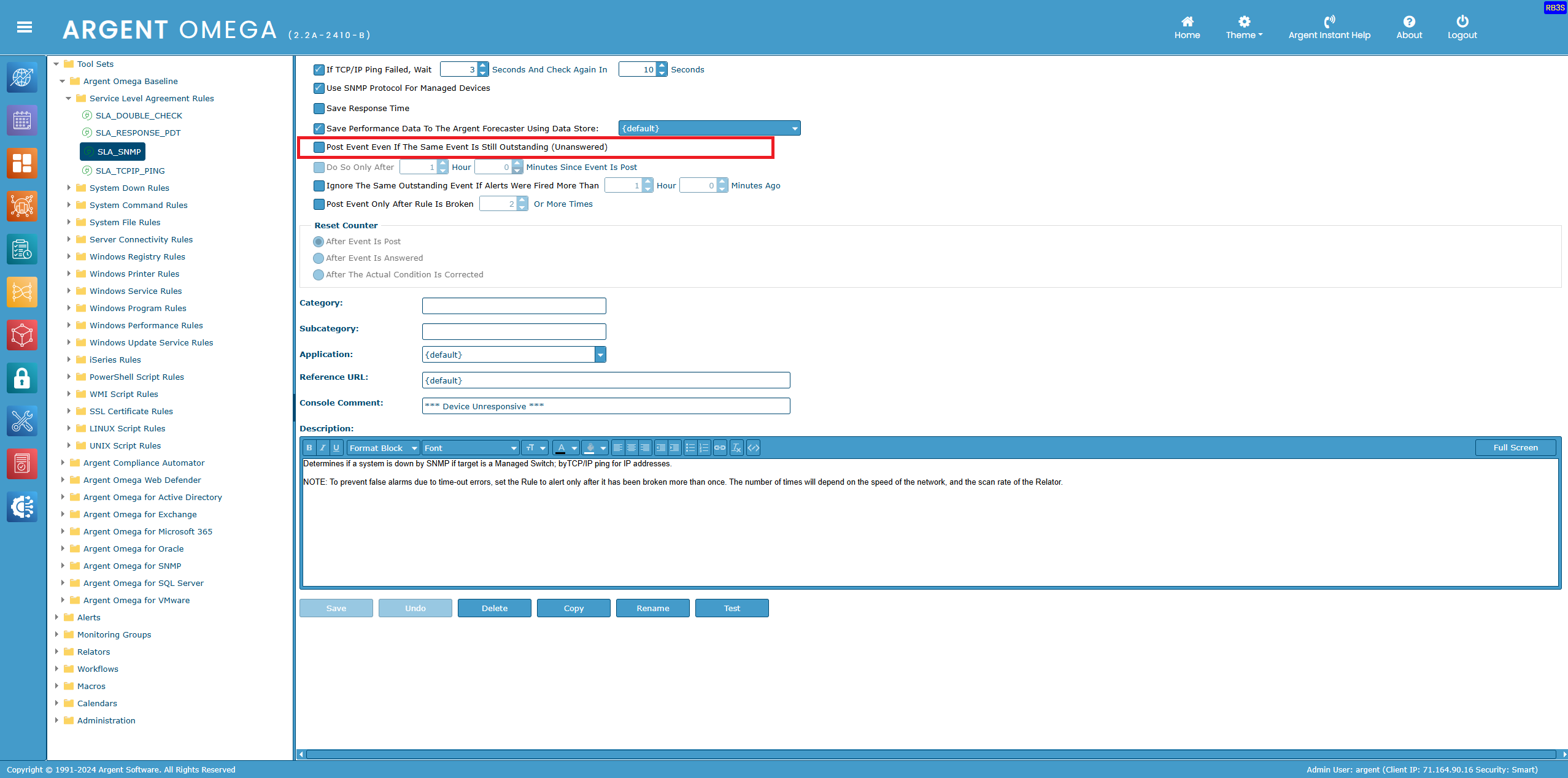Viewport: 1568px width, 778px height.
Task: Click the padlock security sidebar icon
Action: (22, 379)
